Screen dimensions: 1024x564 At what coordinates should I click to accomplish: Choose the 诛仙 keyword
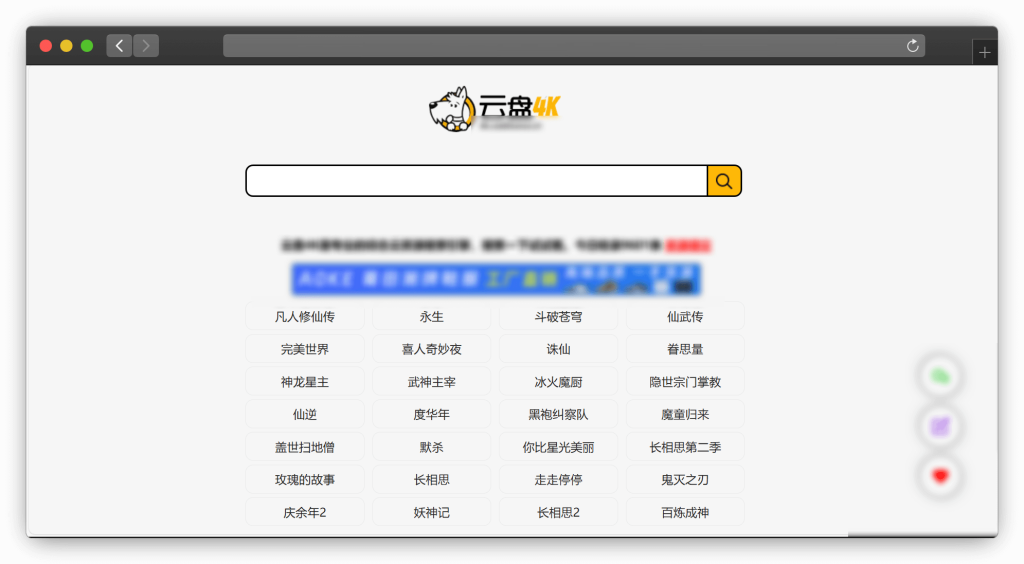pos(558,349)
